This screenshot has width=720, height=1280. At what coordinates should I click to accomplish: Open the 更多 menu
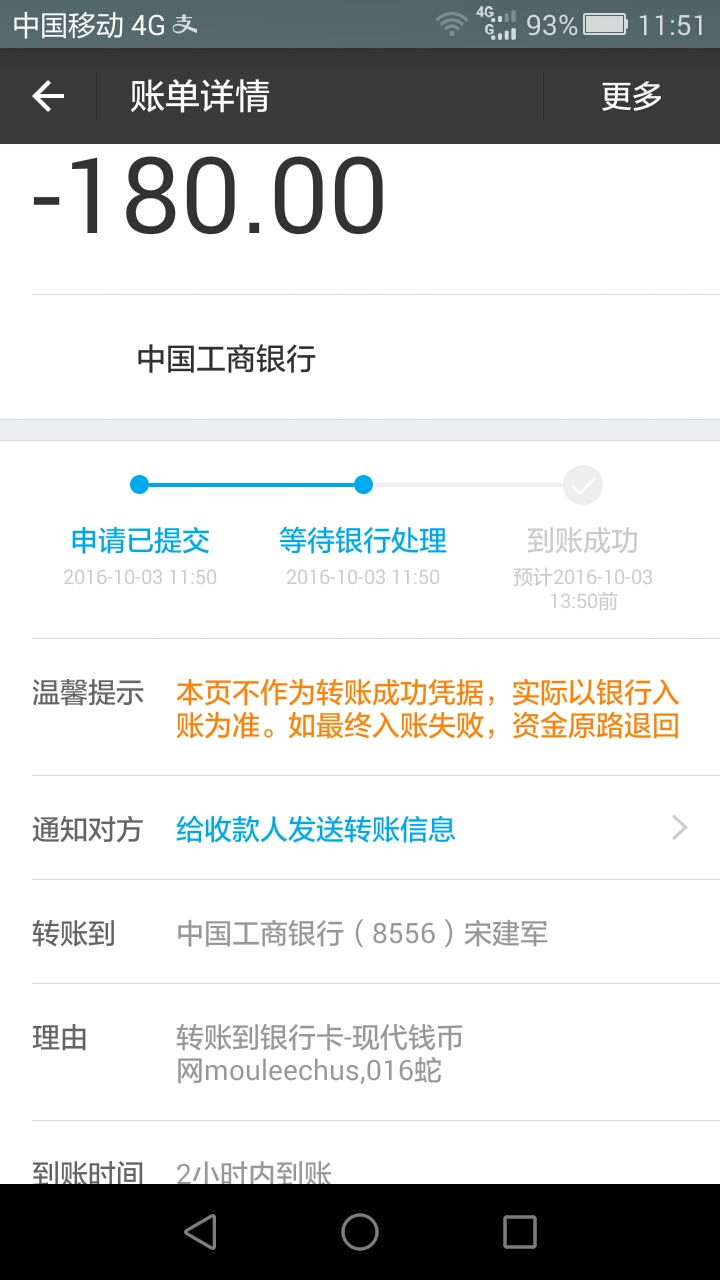[631, 96]
